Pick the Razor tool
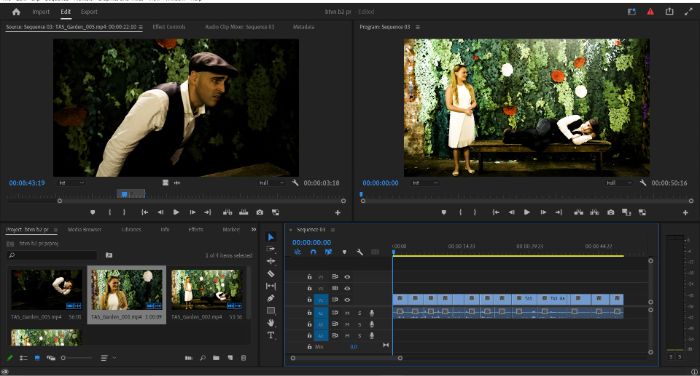The height and width of the screenshot is (376, 700). [271, 273]
